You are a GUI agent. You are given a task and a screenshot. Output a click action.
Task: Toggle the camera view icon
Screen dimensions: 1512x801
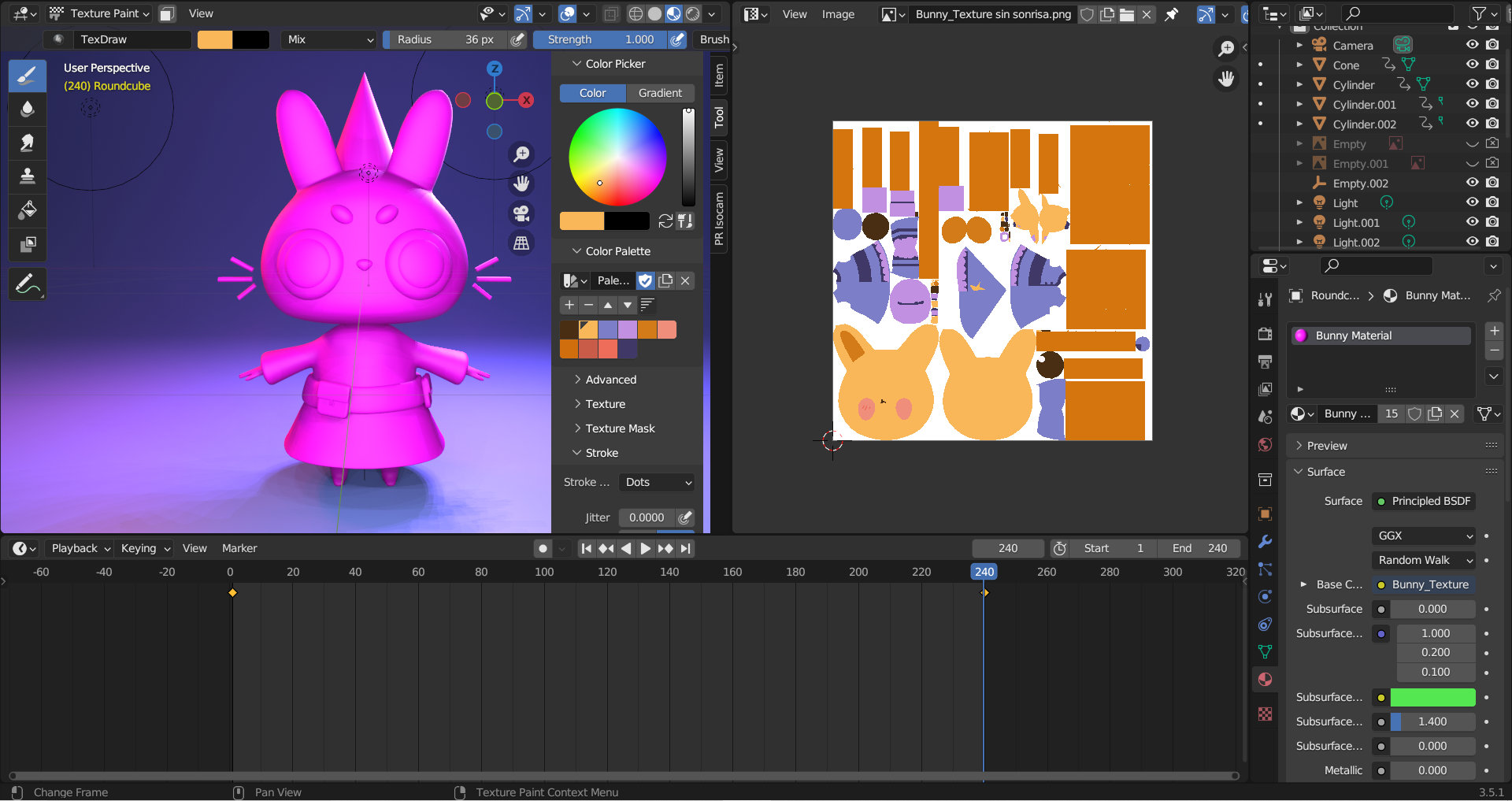[521, 213]
